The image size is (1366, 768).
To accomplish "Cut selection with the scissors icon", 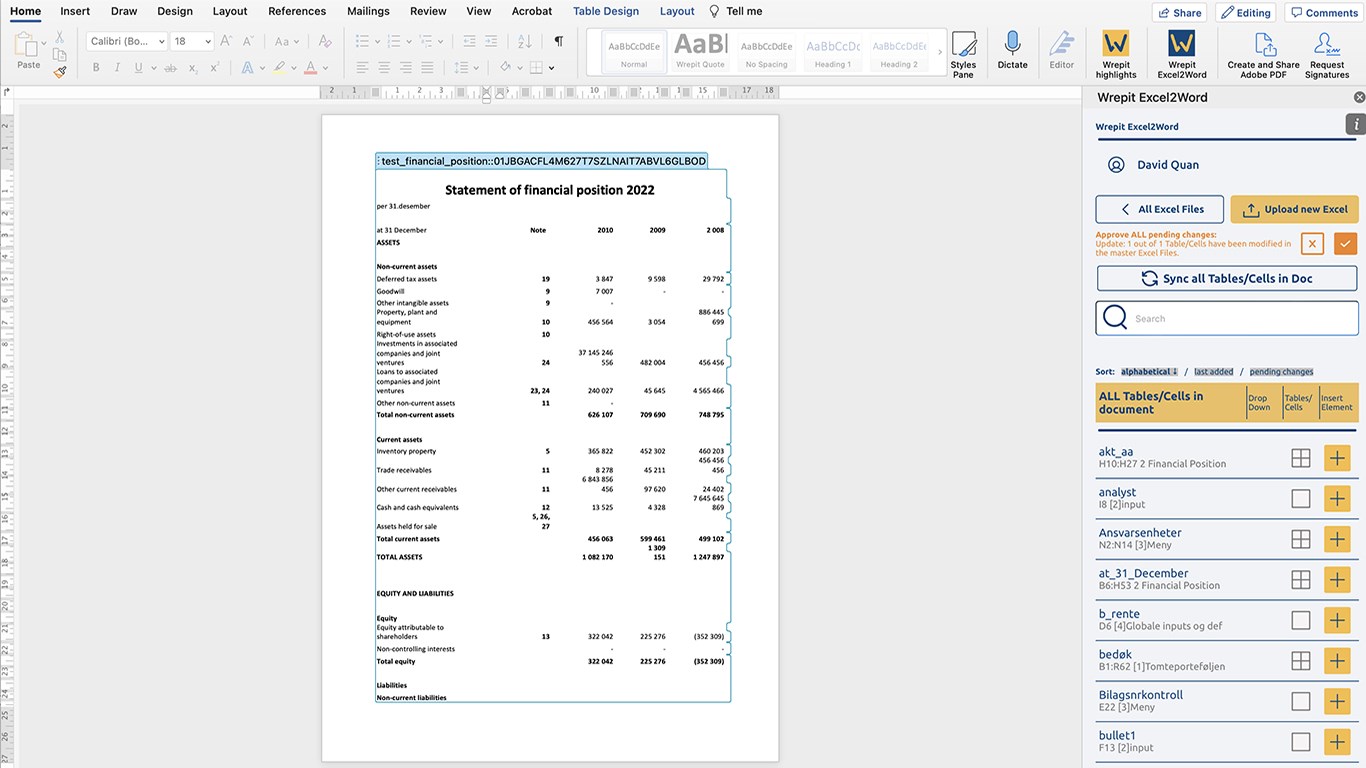I will [x=60, y=37].
